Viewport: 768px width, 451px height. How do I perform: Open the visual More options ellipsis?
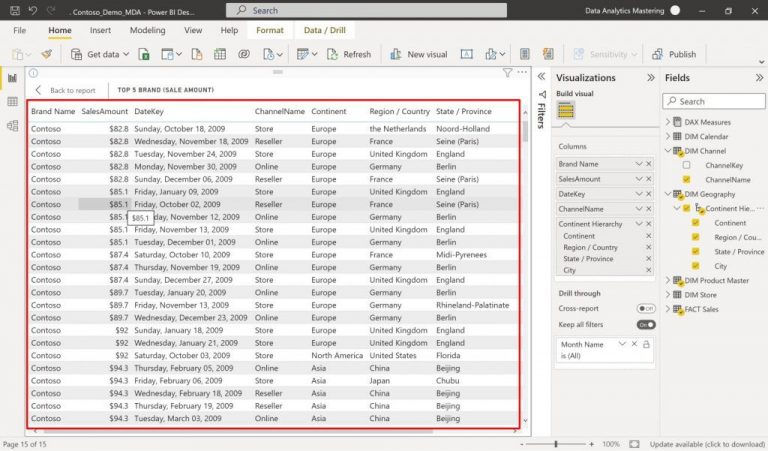coord(522,72)
